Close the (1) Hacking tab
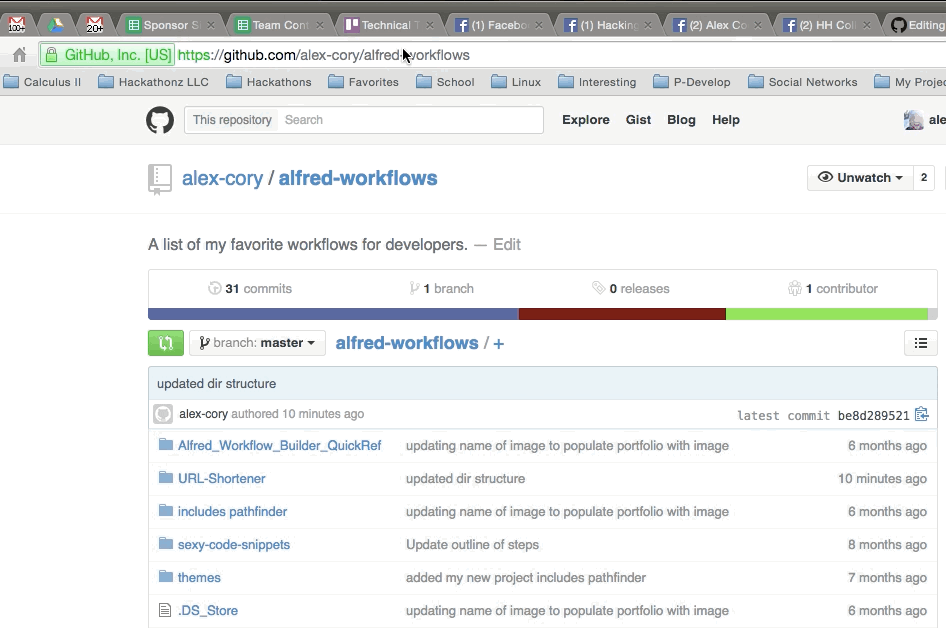 648,25
